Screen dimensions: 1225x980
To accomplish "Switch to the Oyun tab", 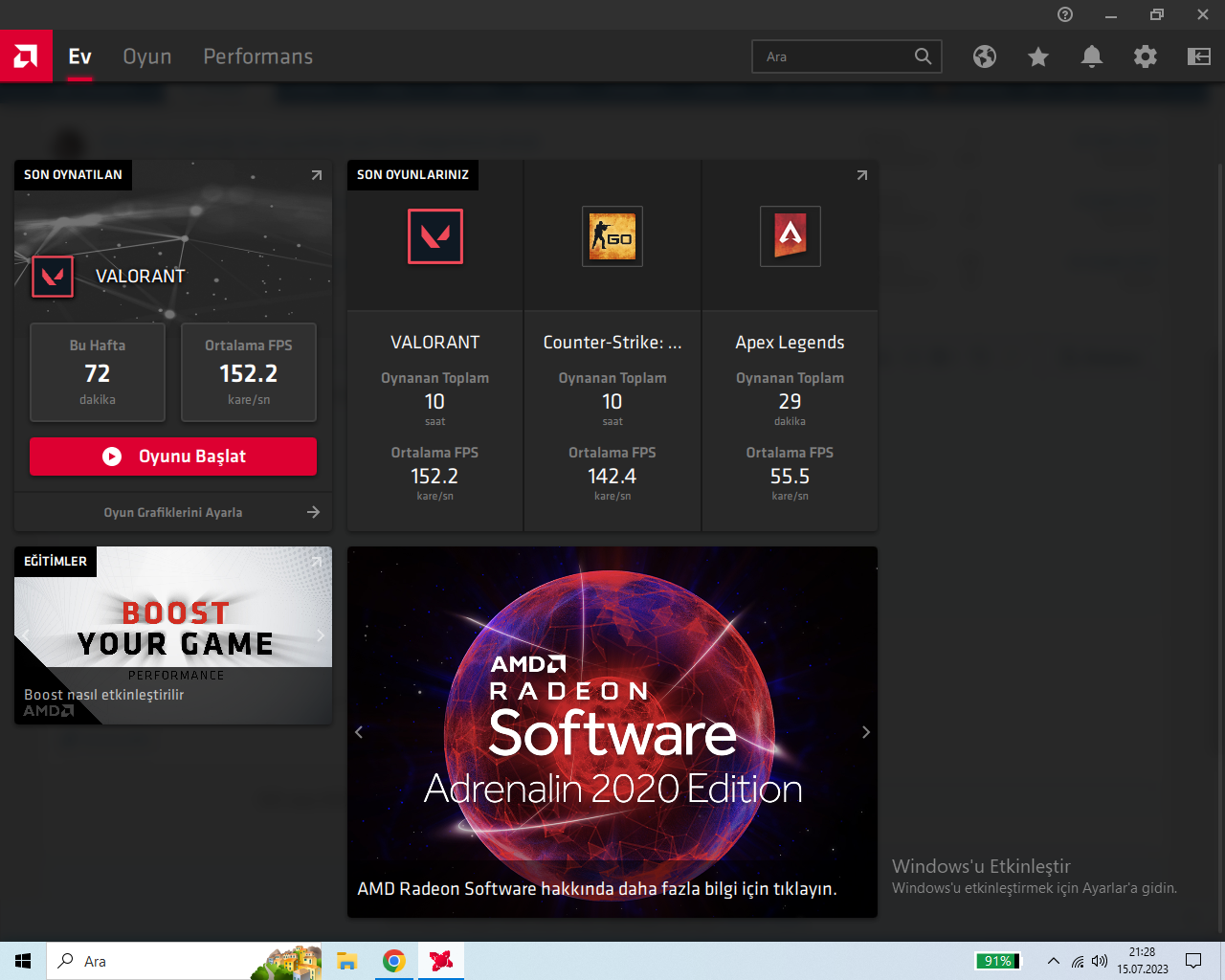I will [147, 56].
